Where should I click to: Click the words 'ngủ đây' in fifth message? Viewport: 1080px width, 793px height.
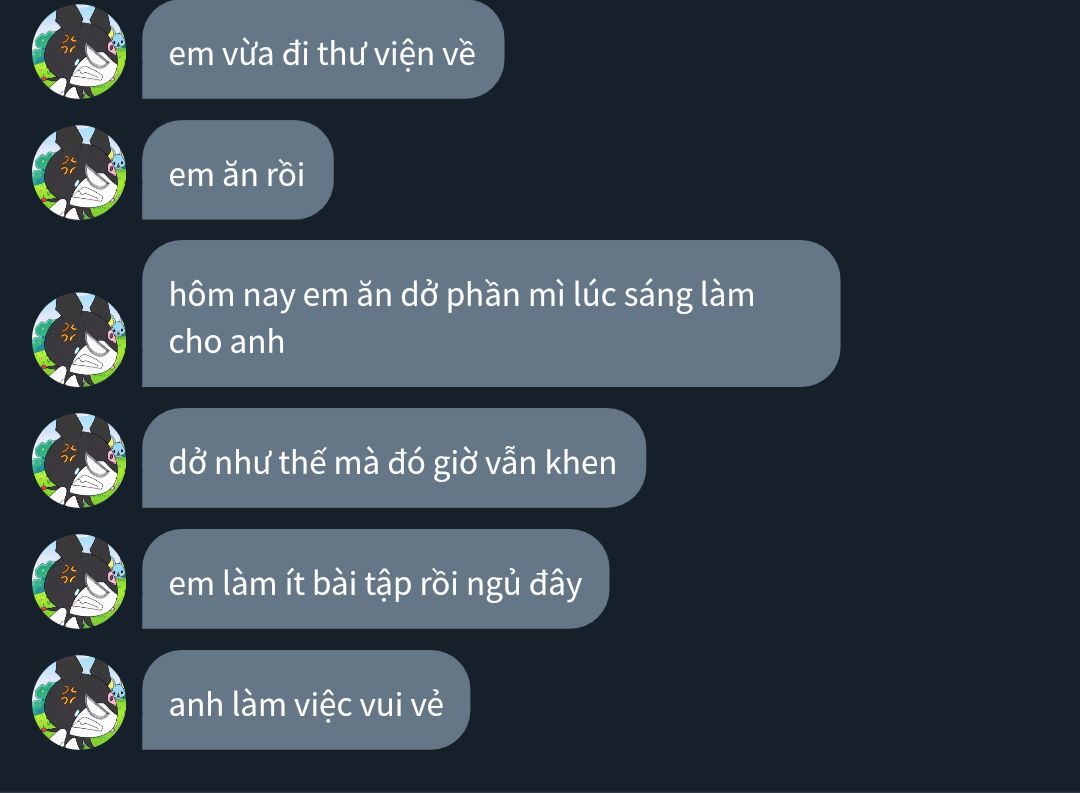click(x=525, y=585)
